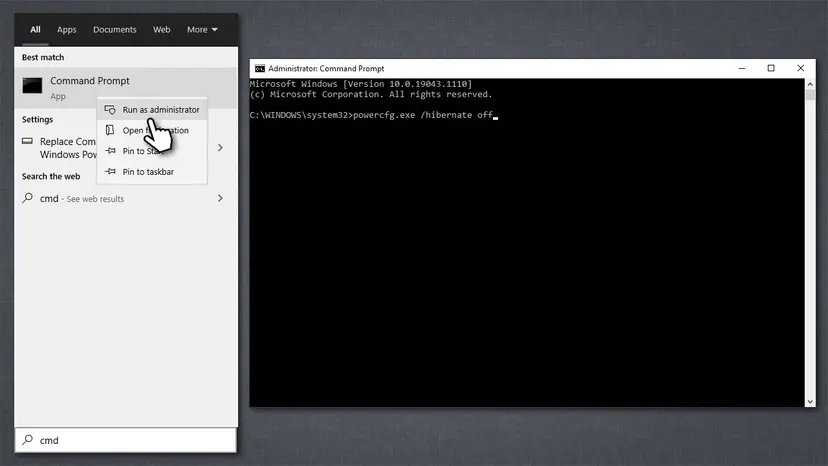
Task: Click the Microsoft Corporation copyright line
Action: [x=371, y=95]
